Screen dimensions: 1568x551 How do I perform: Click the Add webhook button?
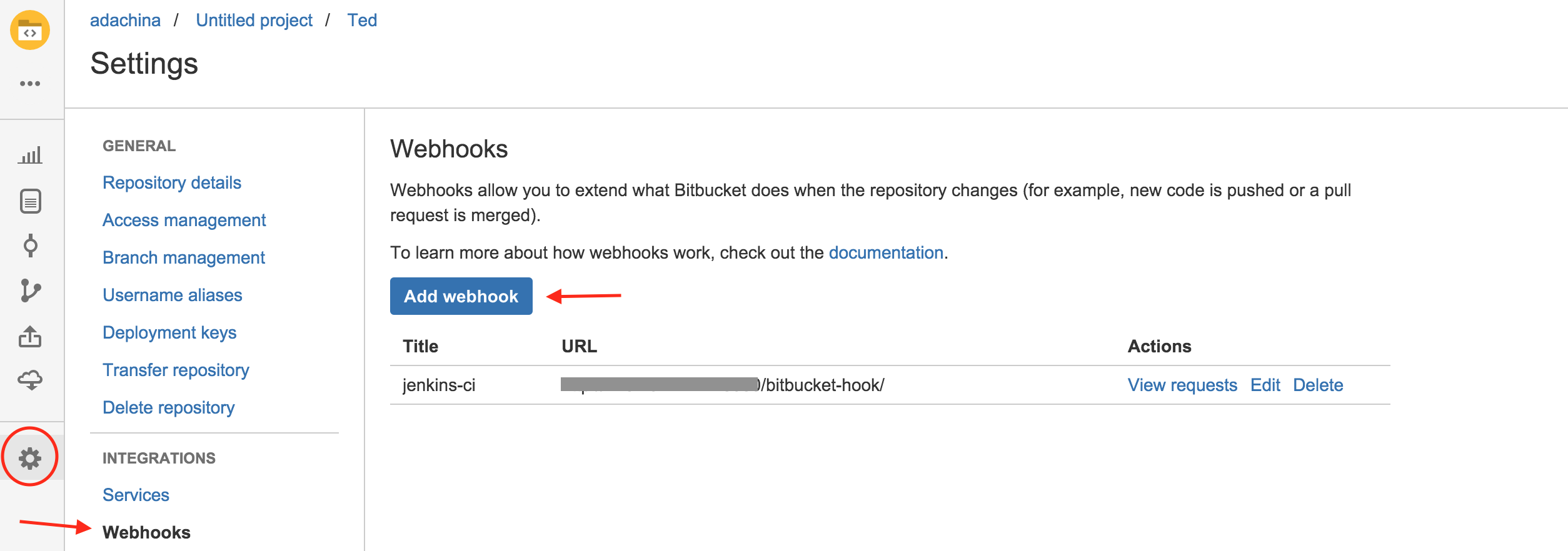pyautogui.click(x=461, y=296)
